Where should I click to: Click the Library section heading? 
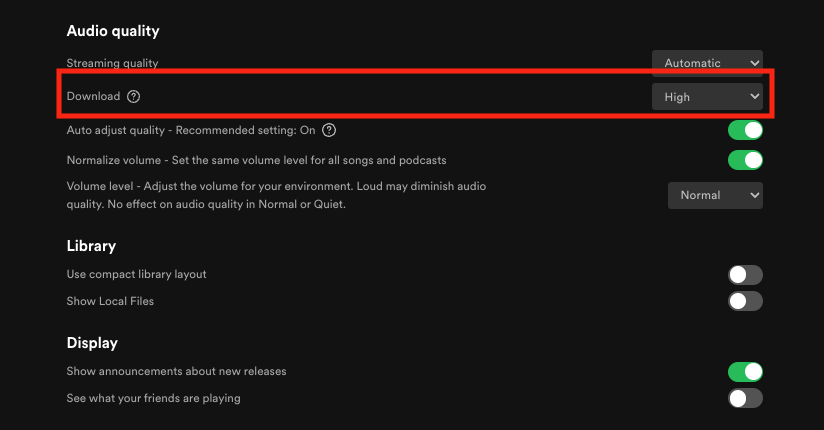tap(91, 246)
